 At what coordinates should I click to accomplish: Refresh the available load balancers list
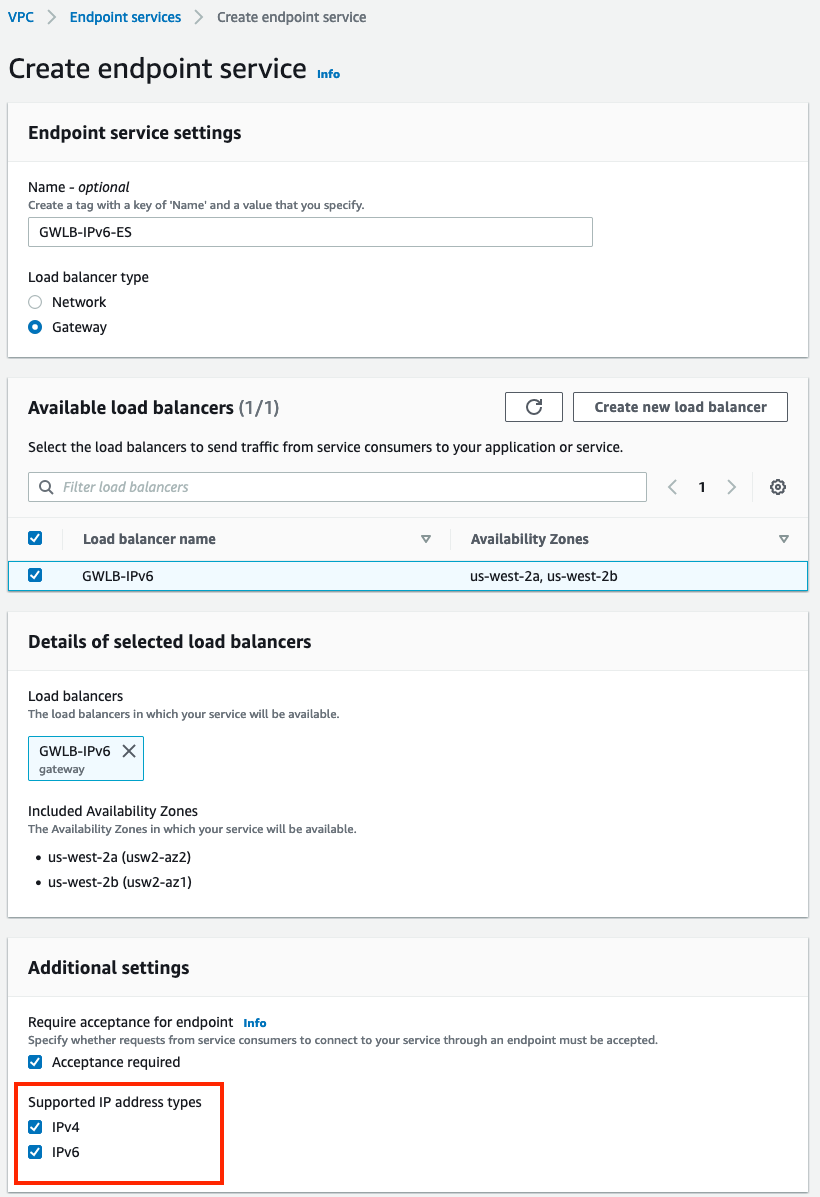[x=533, y=407]
